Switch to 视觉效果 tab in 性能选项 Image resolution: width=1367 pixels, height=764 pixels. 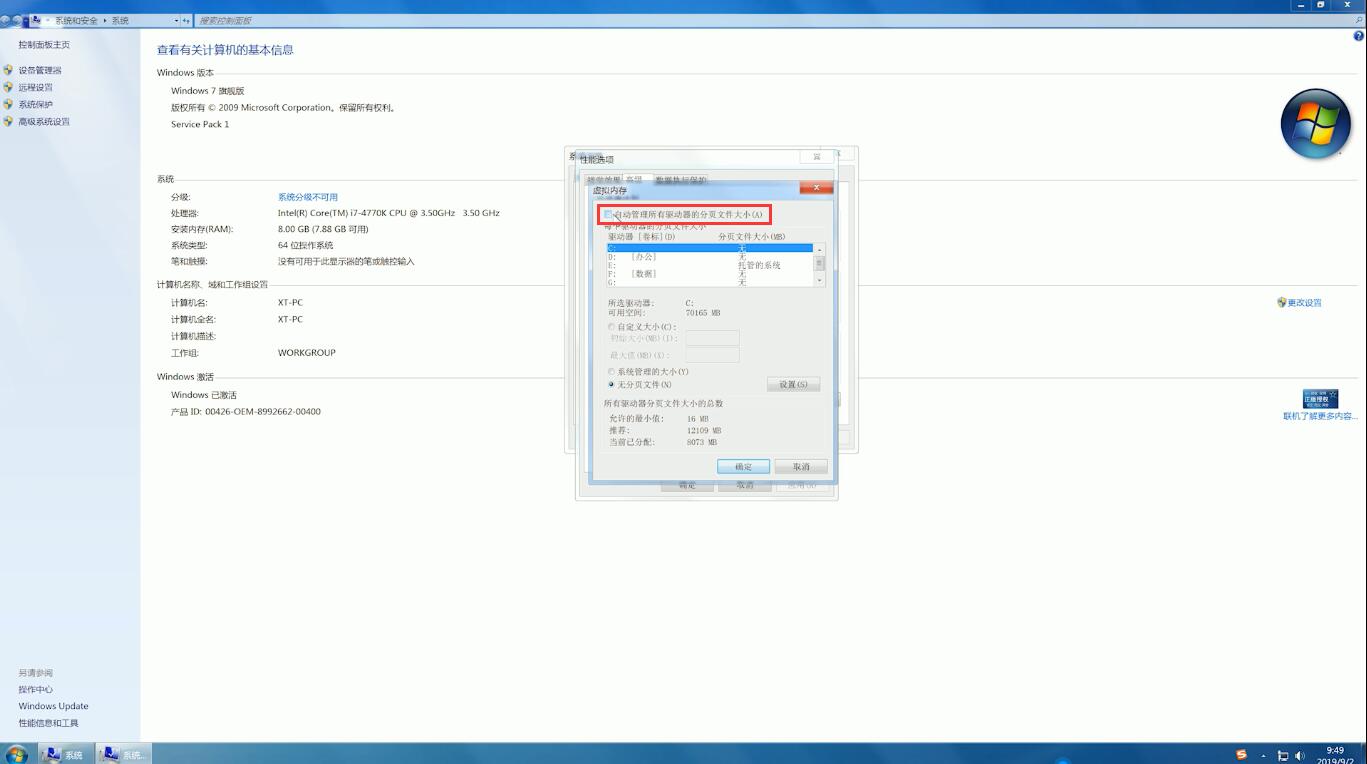603,180
